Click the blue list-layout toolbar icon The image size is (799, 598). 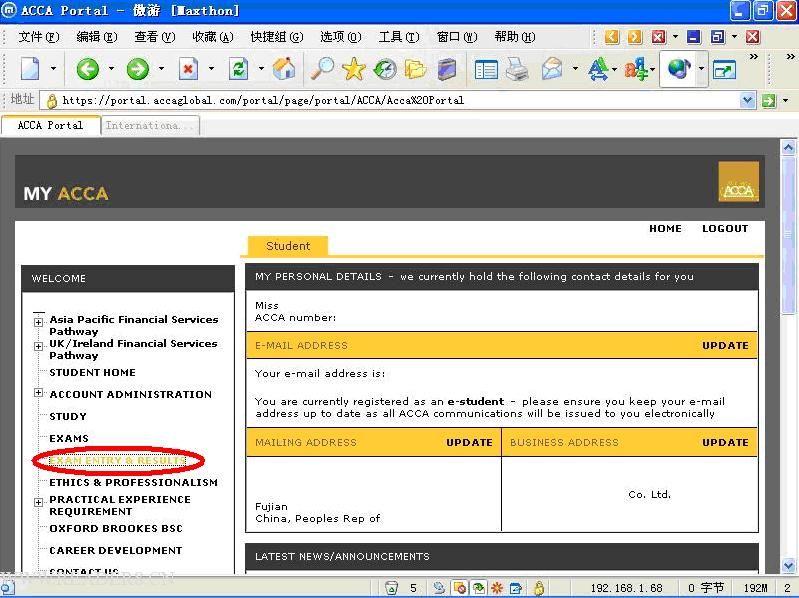coord(486,69)
